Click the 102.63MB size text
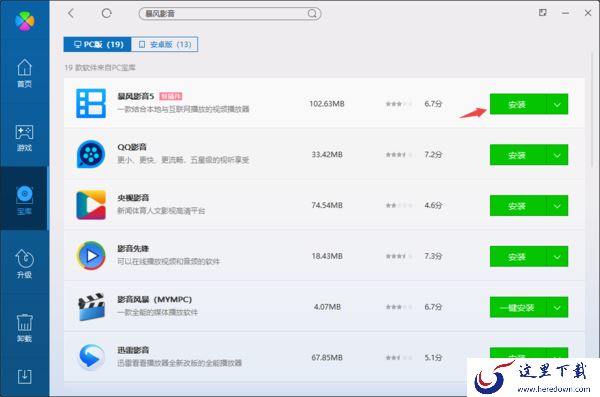Screen dimensions: 600x397 click(x=327, y=104)
